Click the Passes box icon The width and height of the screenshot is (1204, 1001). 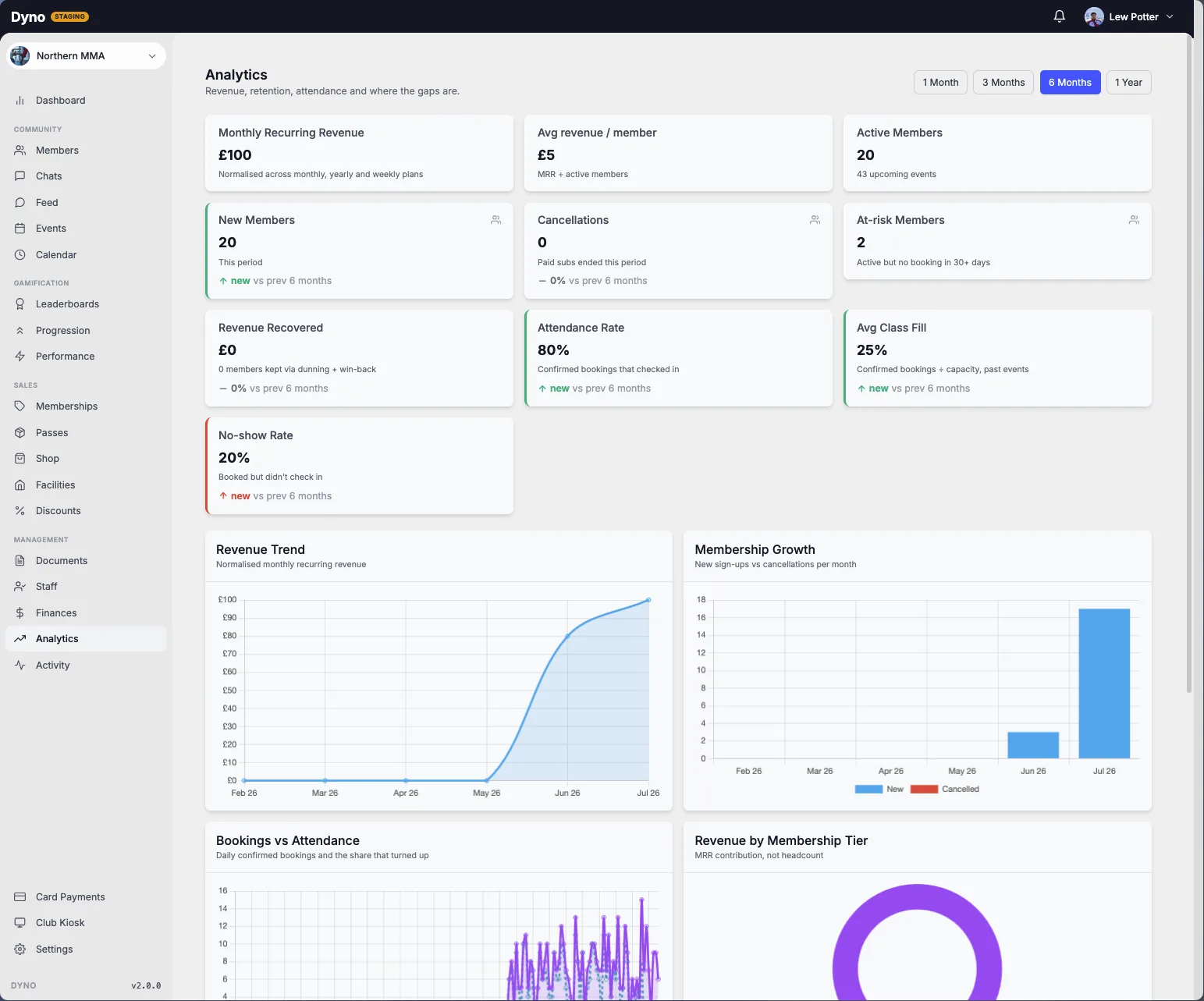tap(20, 433)
